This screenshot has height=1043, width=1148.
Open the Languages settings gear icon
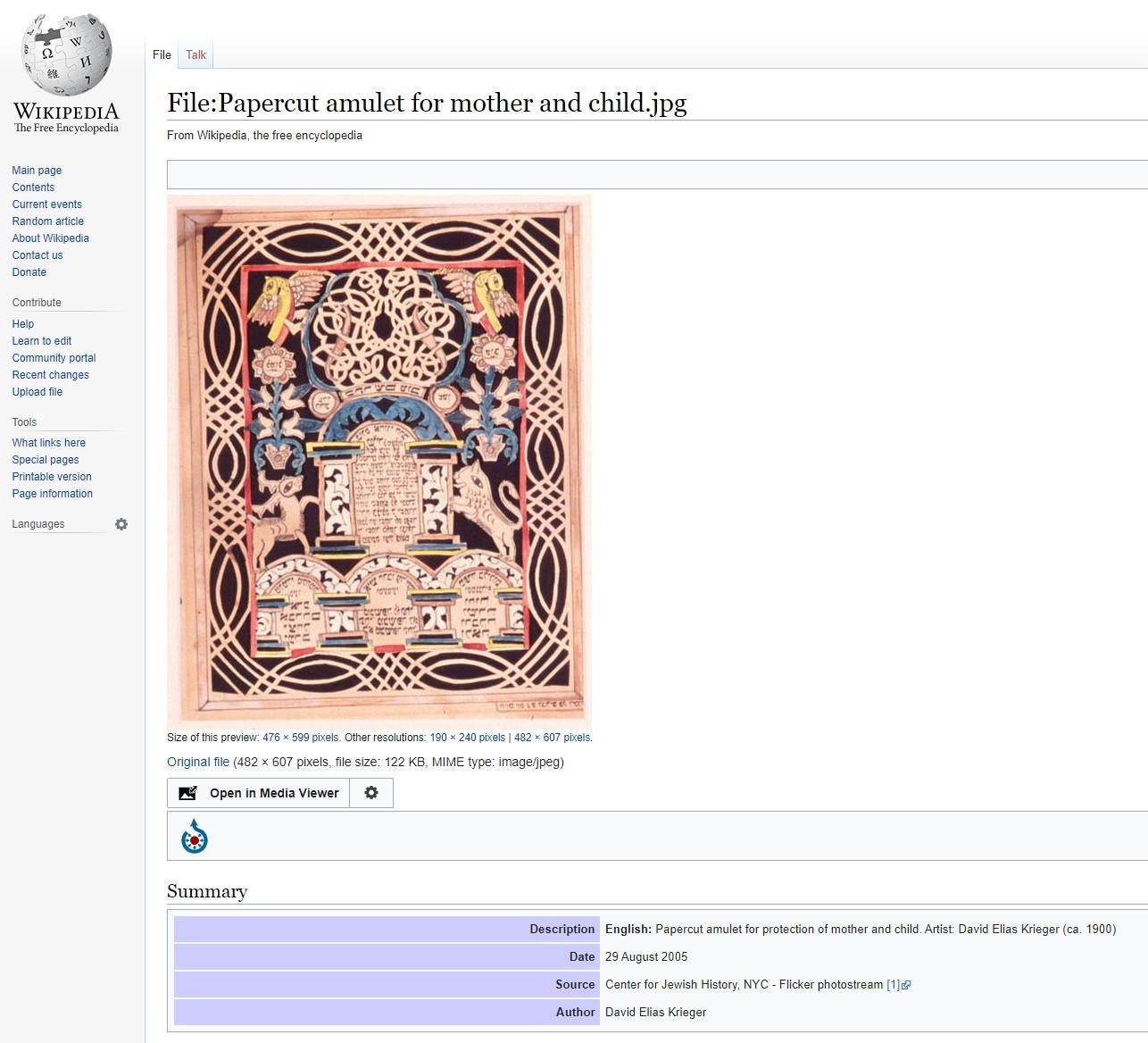[121, 524]
